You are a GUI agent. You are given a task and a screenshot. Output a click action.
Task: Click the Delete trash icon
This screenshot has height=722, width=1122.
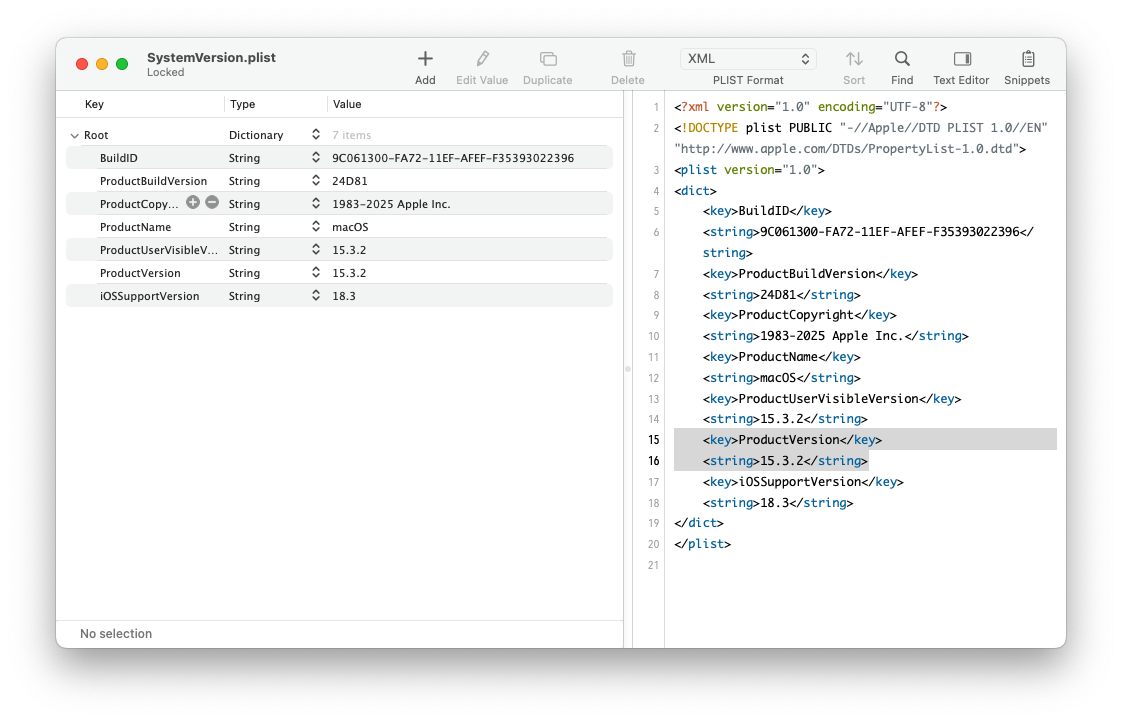pos(628,60)
